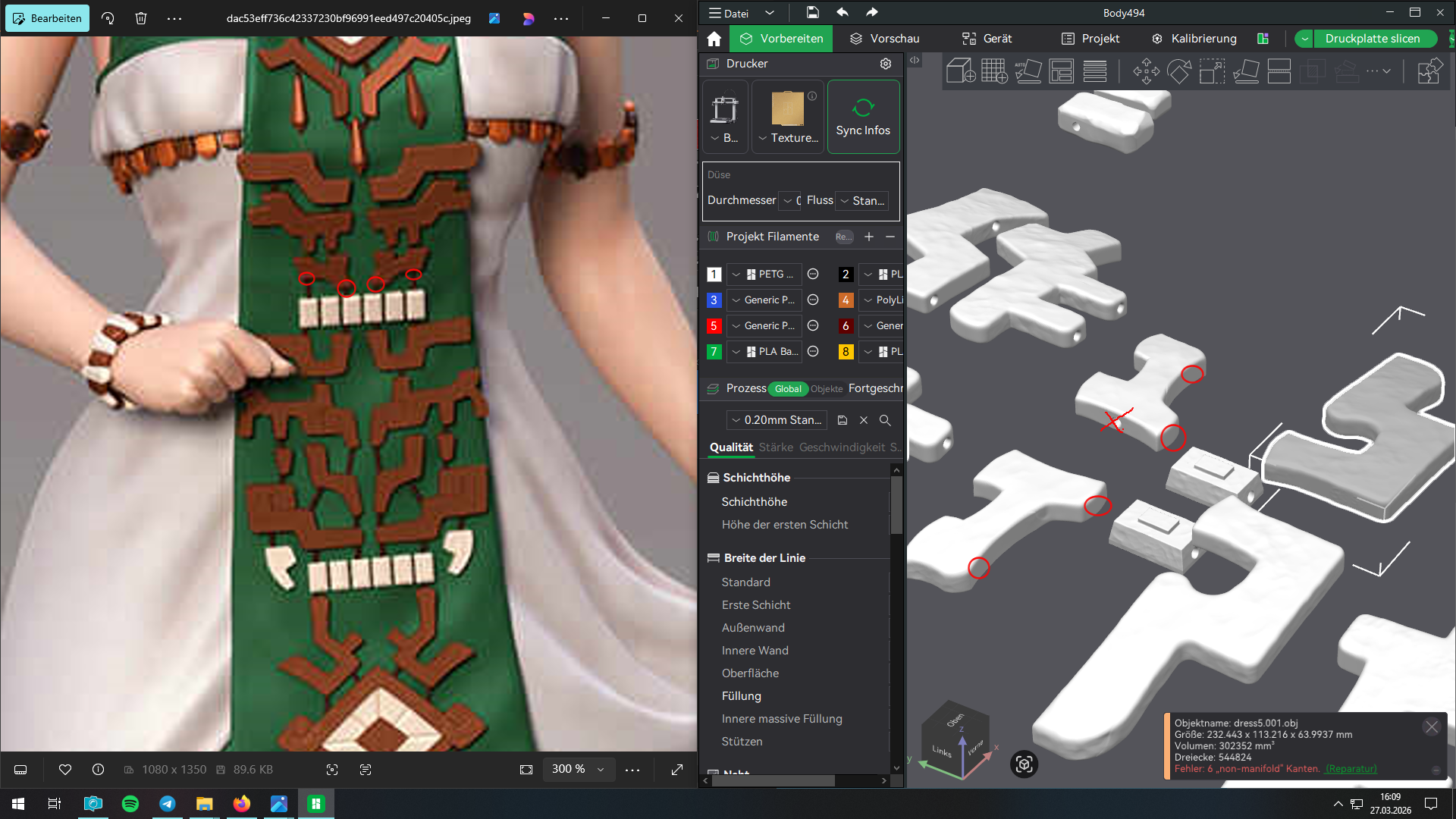Collapse the sidebar with code-arrow icon
Screen dimensions: 1456x819
coord(915,60)
